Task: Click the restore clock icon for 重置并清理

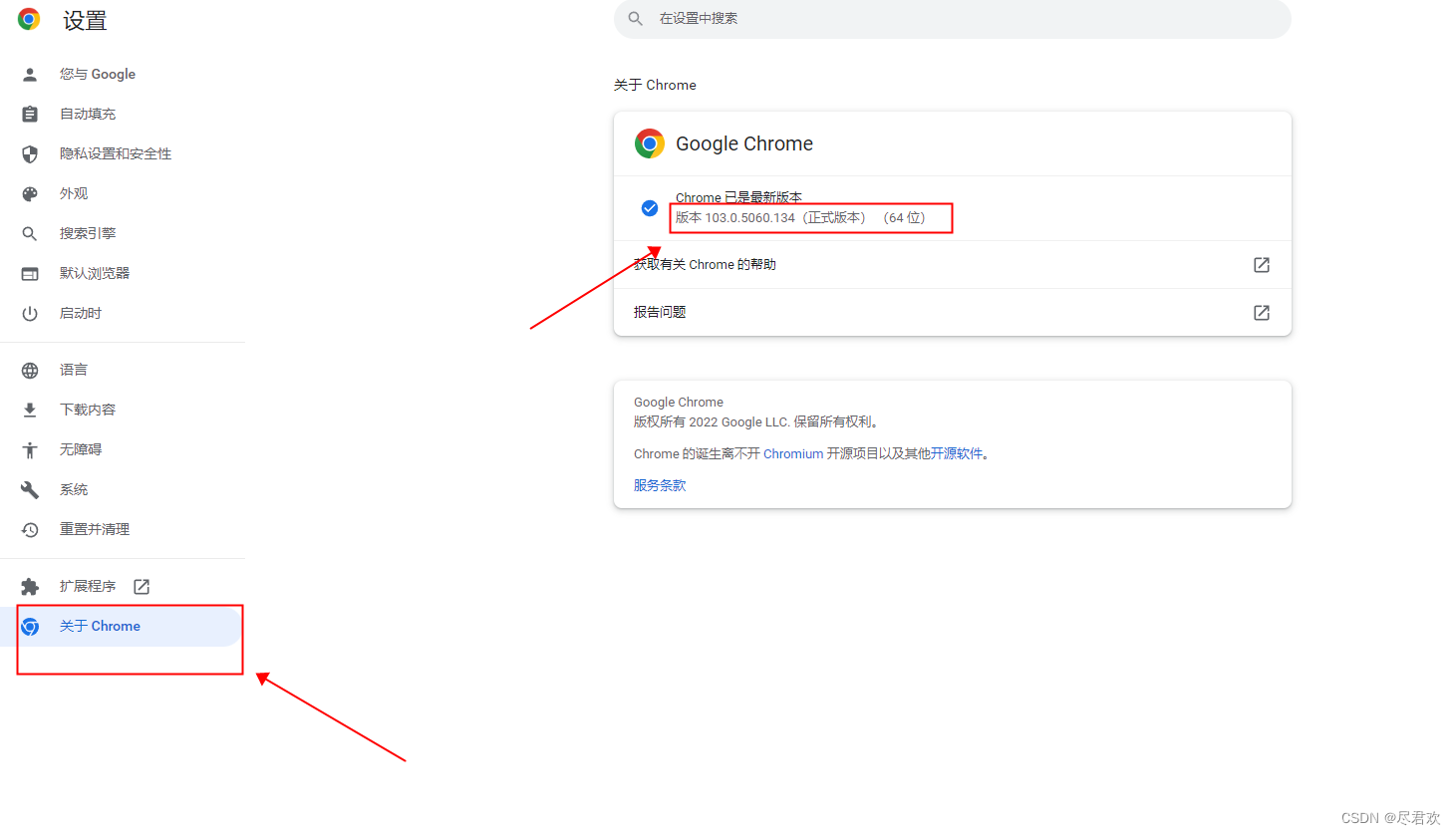Action: pos(30,530)
